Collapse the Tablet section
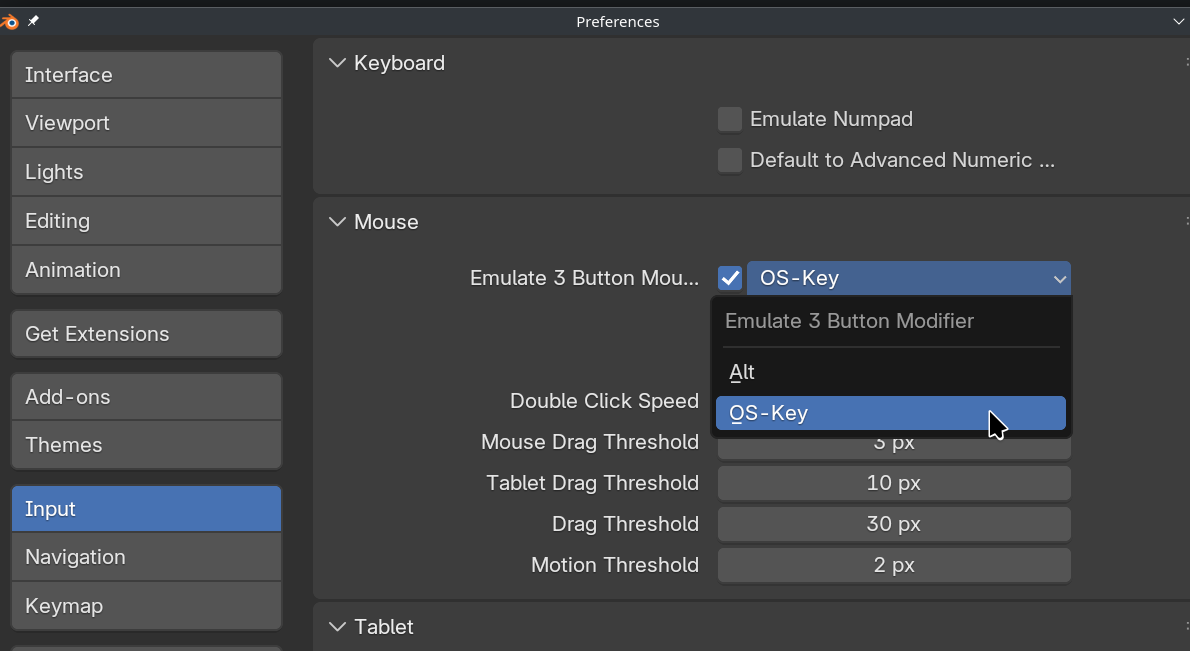1190x651 pixels. [337, 627]
